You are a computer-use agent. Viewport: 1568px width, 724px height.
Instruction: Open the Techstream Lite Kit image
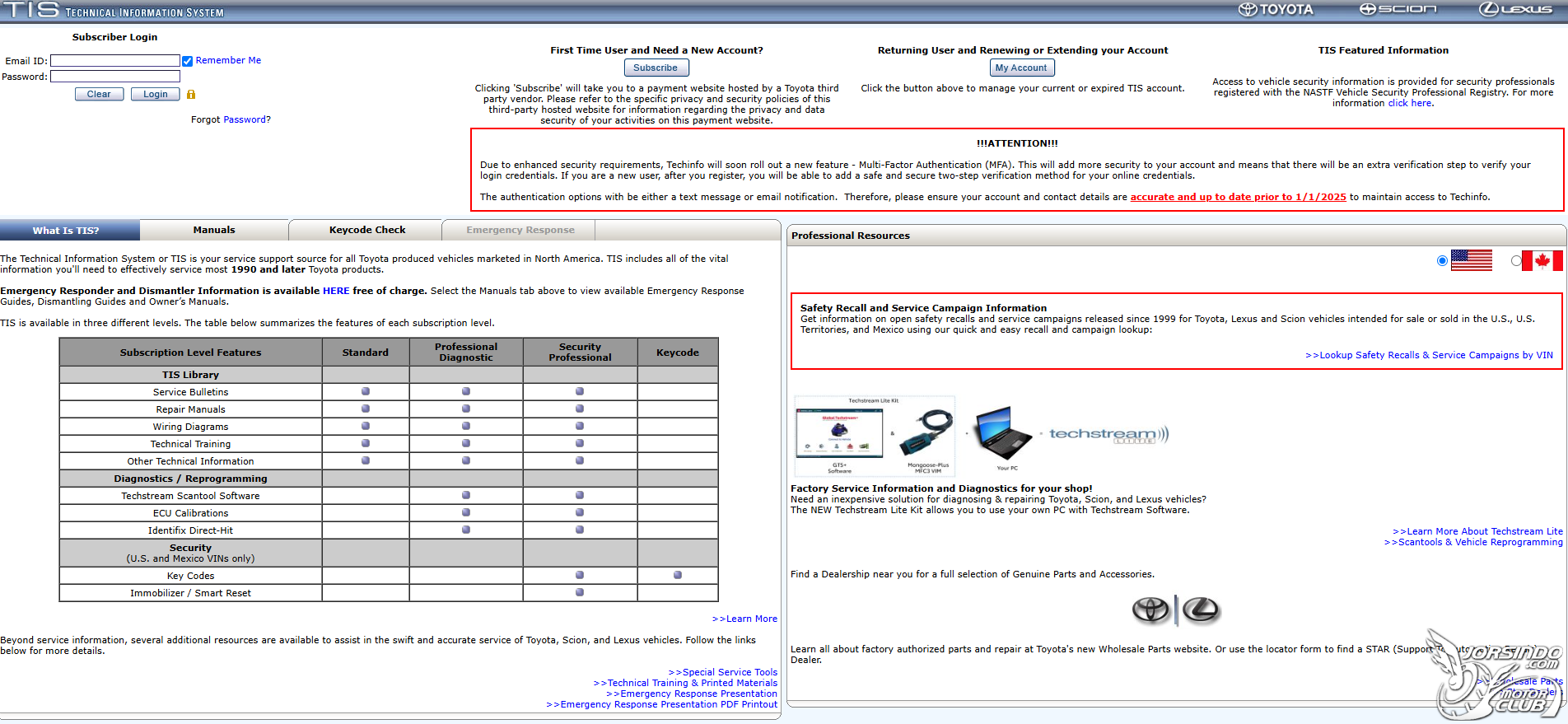[875, 436]
